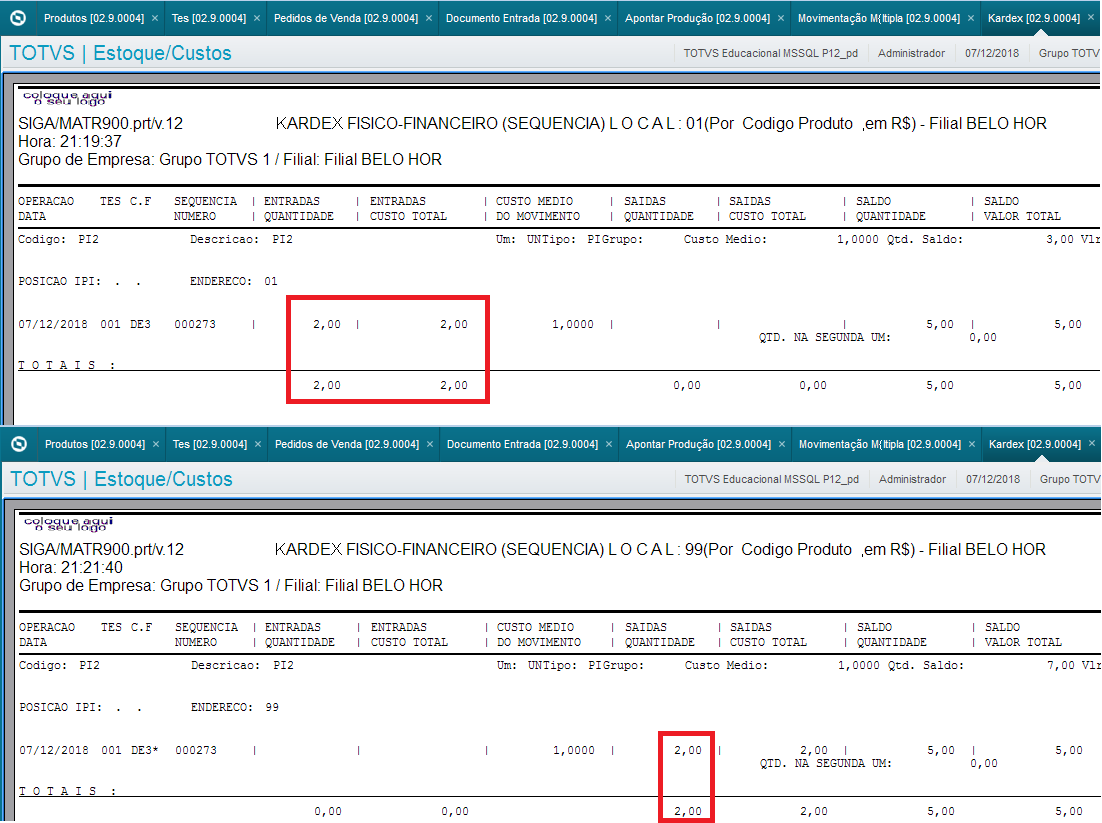
Task: Click SIGA/MATR900.prt/v.12 text in lower report
Action: point(101,550)
